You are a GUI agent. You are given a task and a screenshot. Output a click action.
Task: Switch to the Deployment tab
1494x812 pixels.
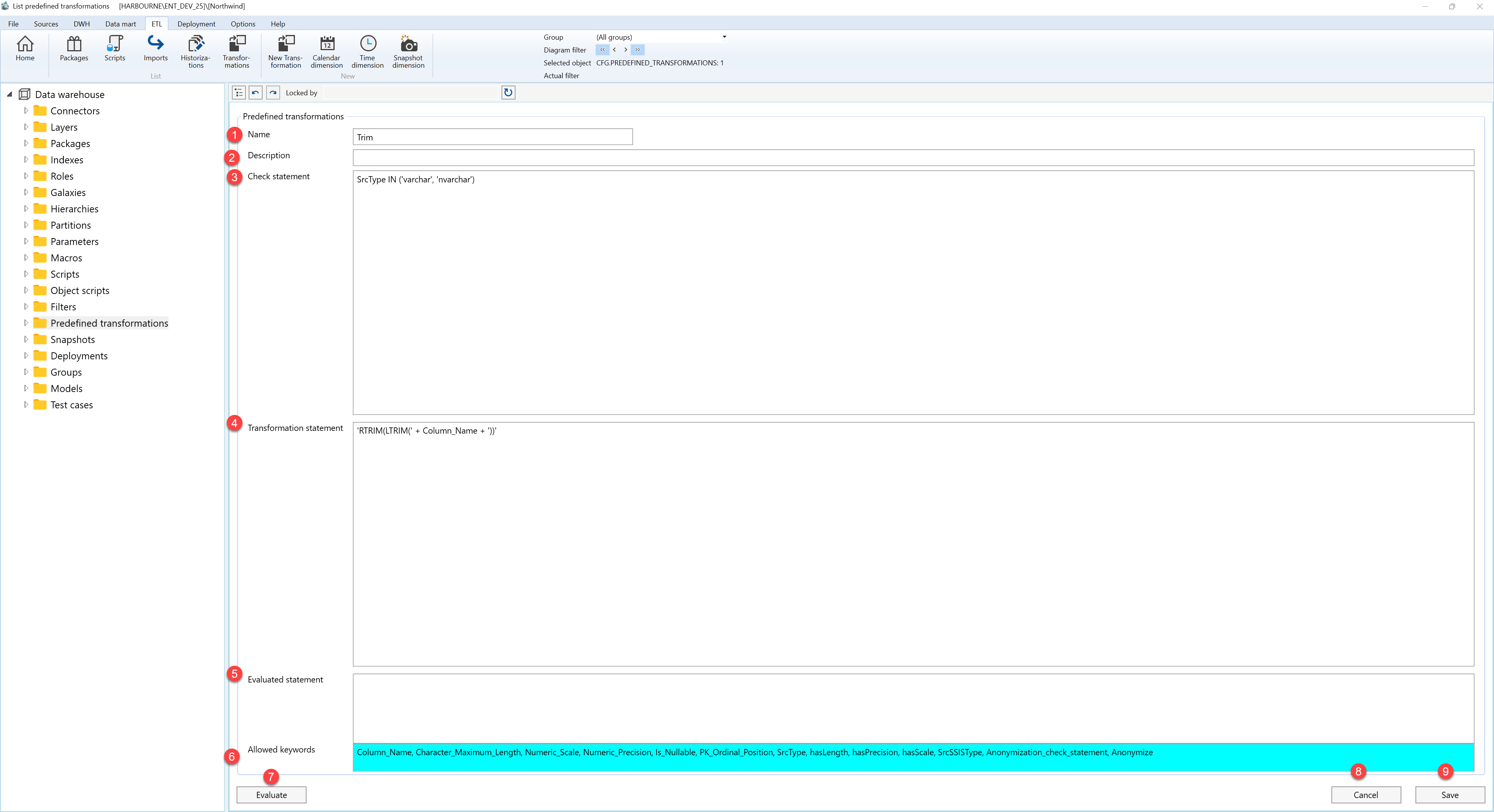[196, 24]
